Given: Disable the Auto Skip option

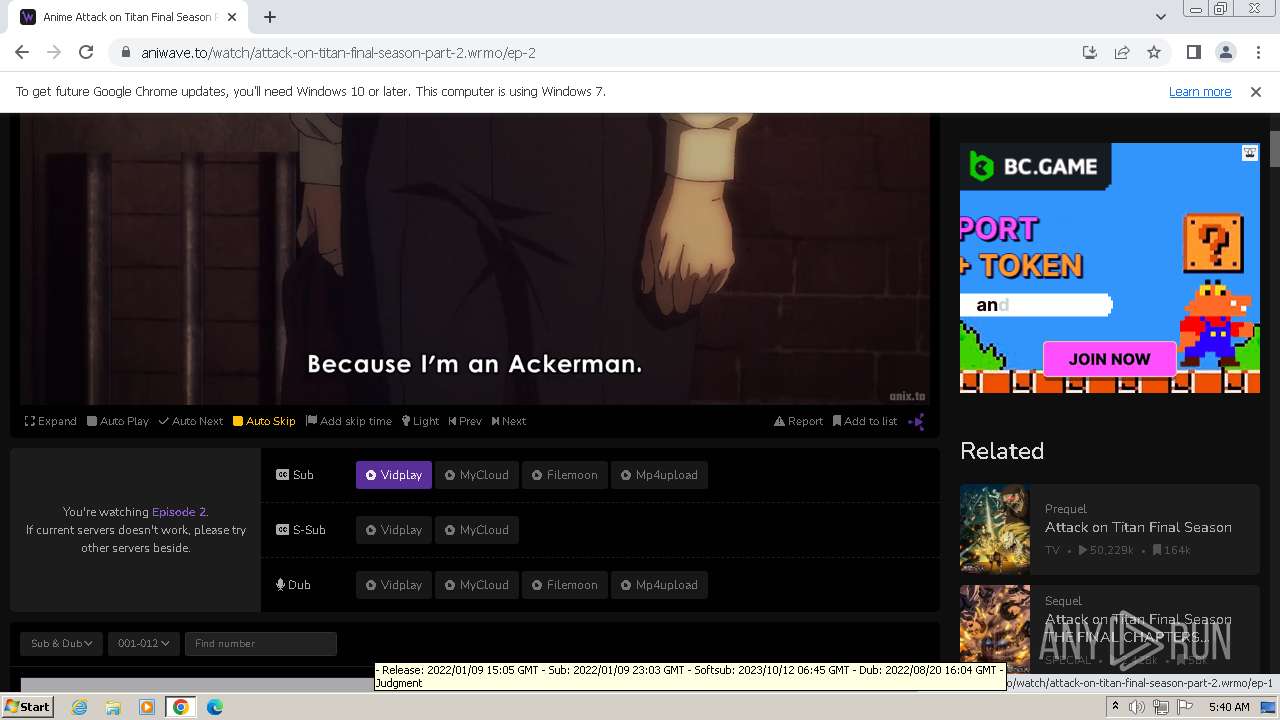Looking at the screenshot, I should pyautogui.click(x=264, y=421).
